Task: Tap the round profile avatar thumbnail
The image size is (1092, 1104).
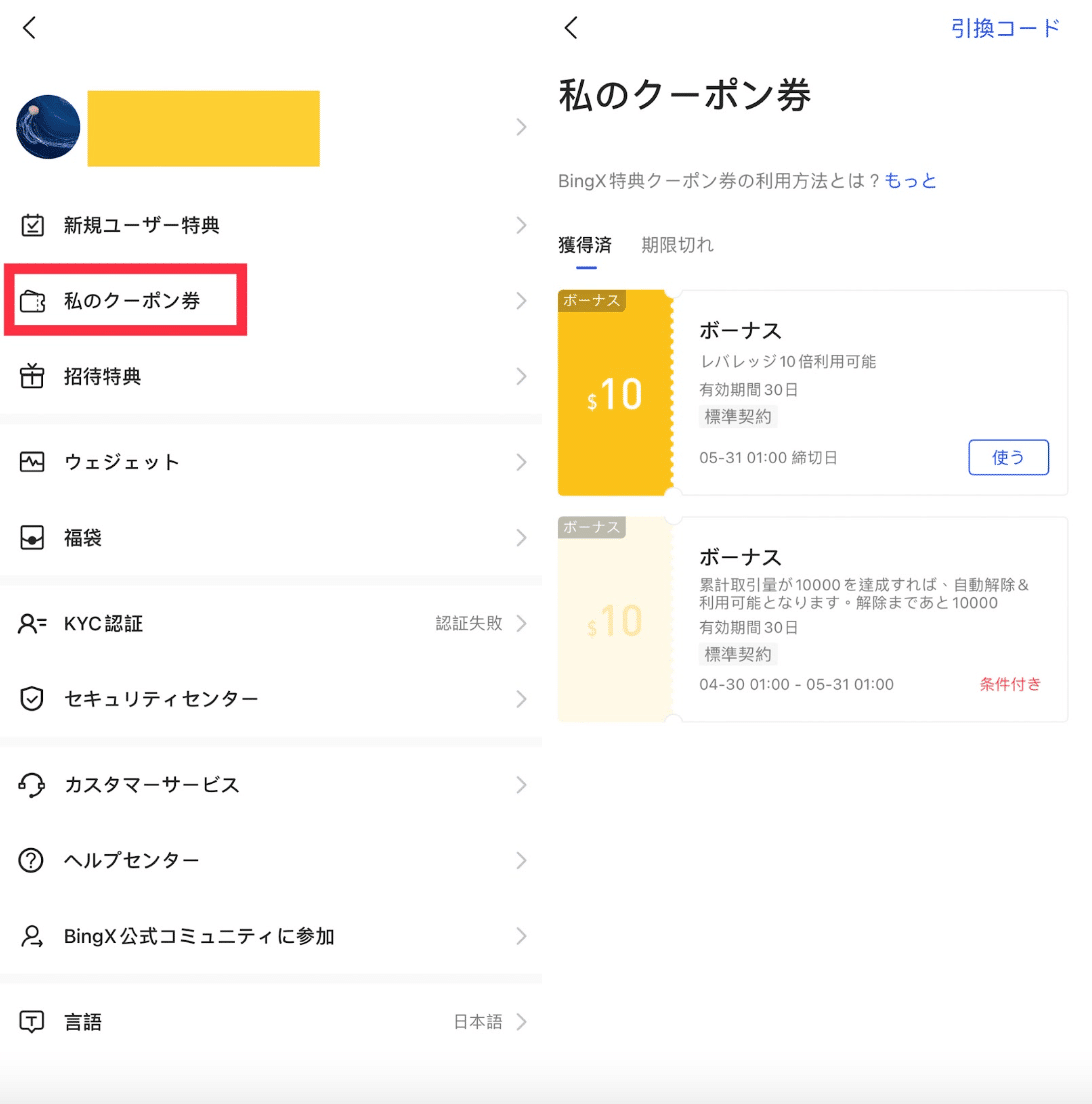Action: 47,127
